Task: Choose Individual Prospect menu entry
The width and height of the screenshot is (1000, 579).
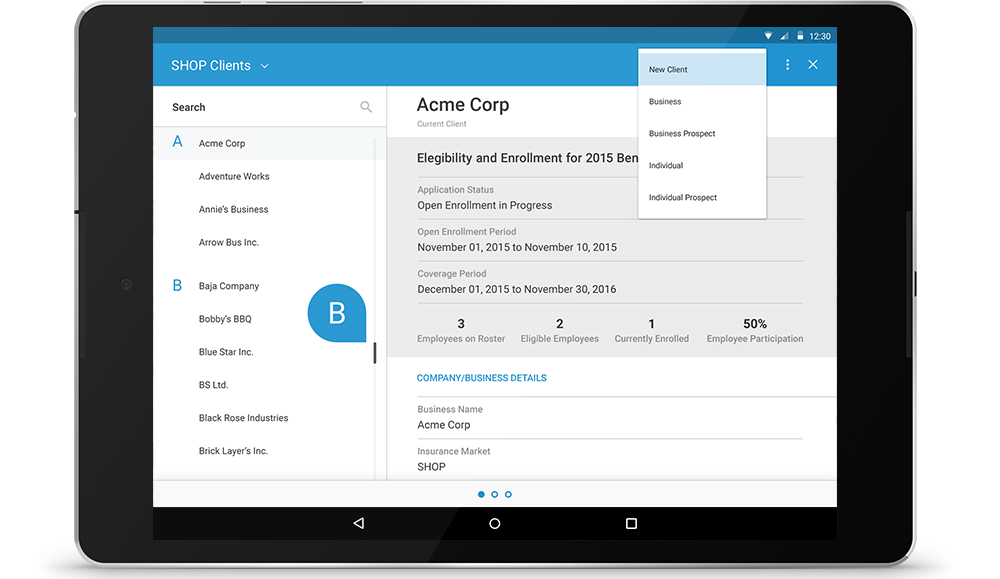Action: tap(702, 198)
